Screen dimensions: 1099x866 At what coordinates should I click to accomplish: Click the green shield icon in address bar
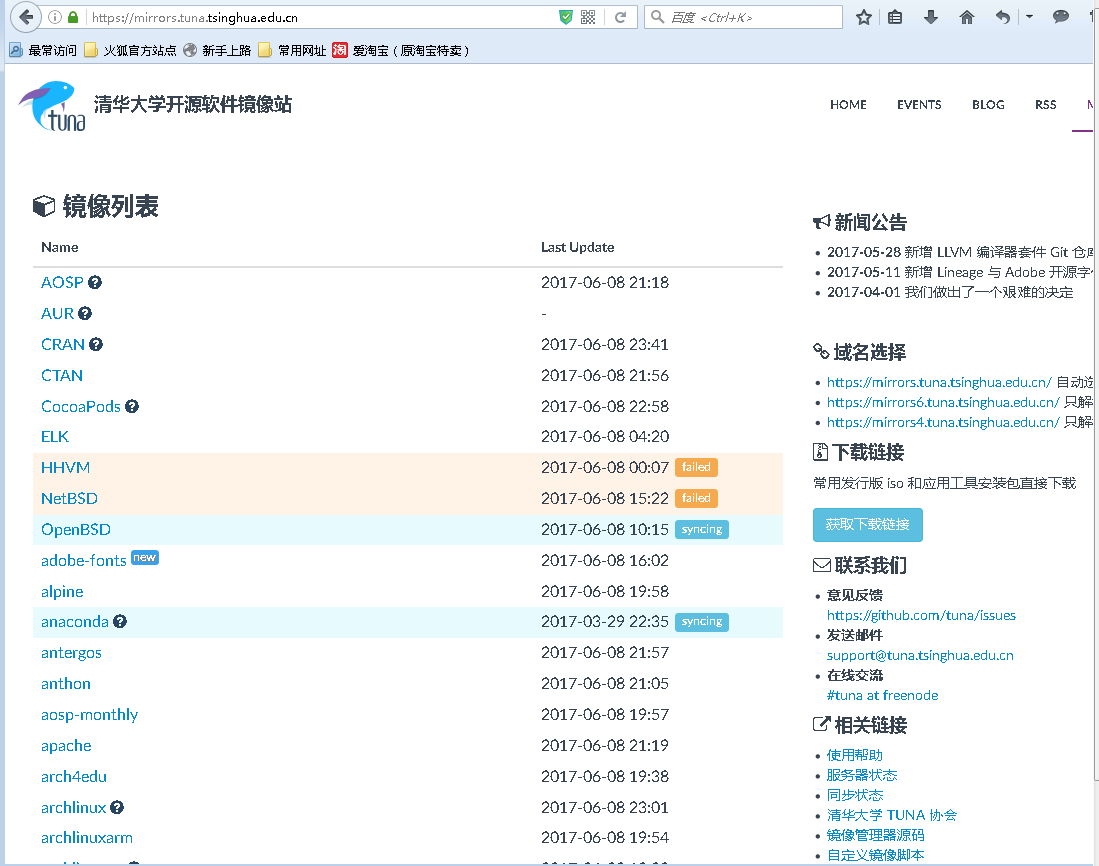[x=566, y=18]
